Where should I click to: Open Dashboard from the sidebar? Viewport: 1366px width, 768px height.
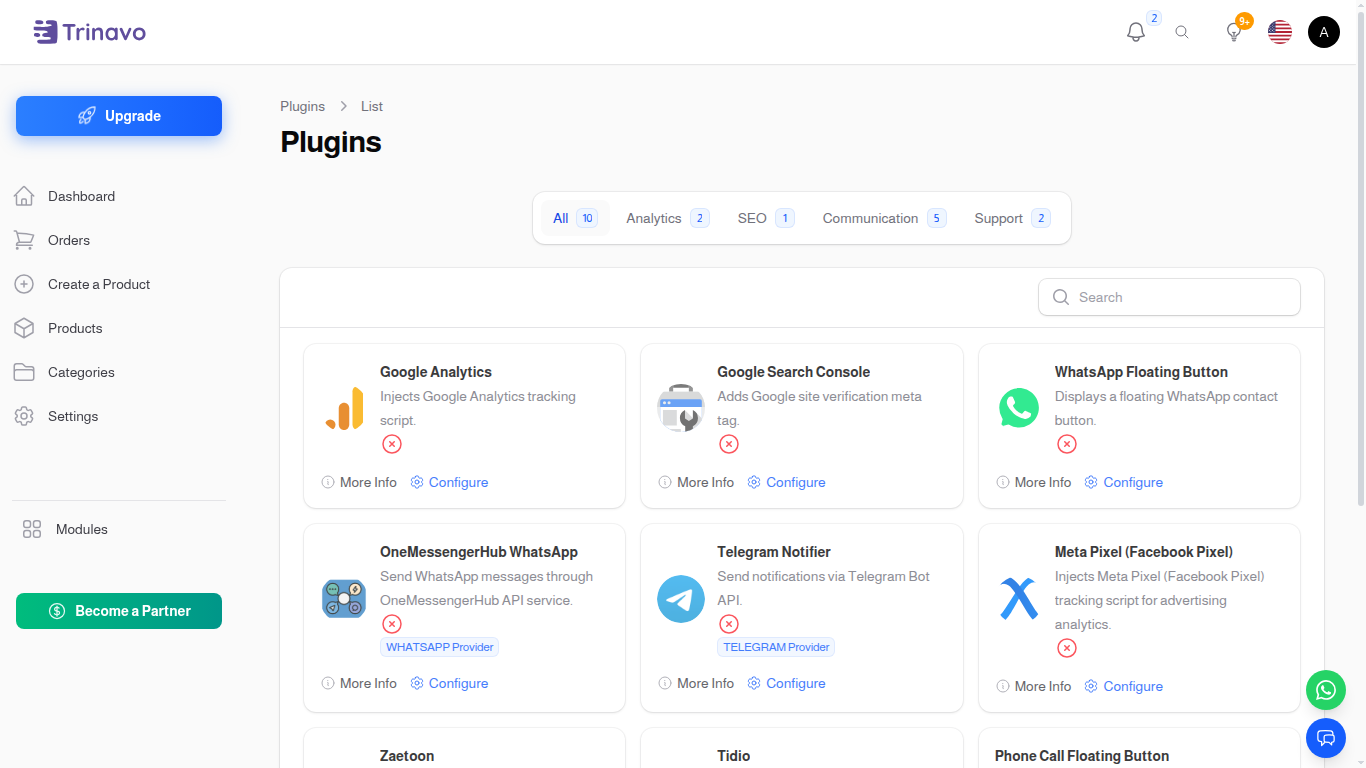point(119,196)
